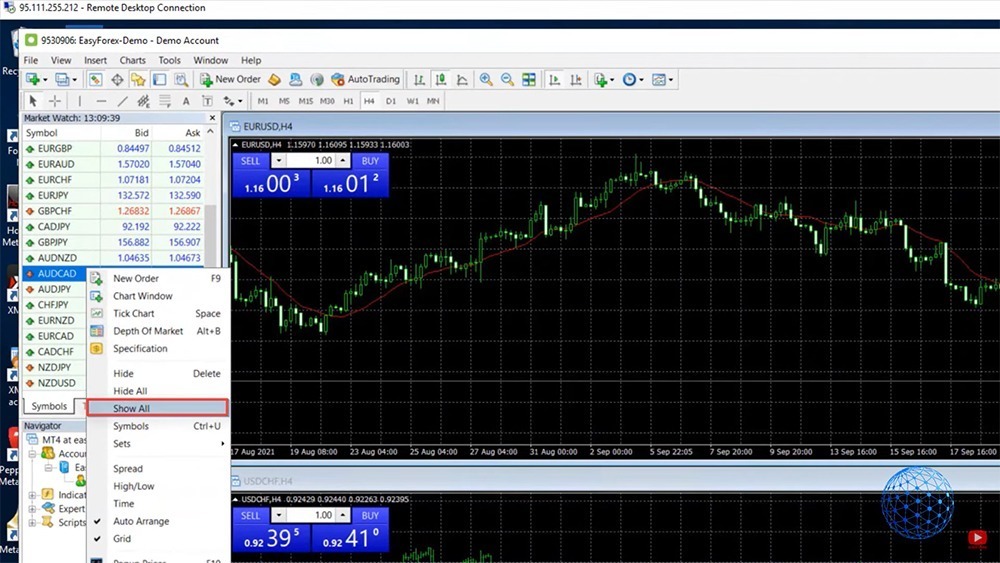Image resolution: width=1000 pixels, height=563 pixels.
Task: Switch chart to M1 timeframe
Action: click(x=263, y=101)
